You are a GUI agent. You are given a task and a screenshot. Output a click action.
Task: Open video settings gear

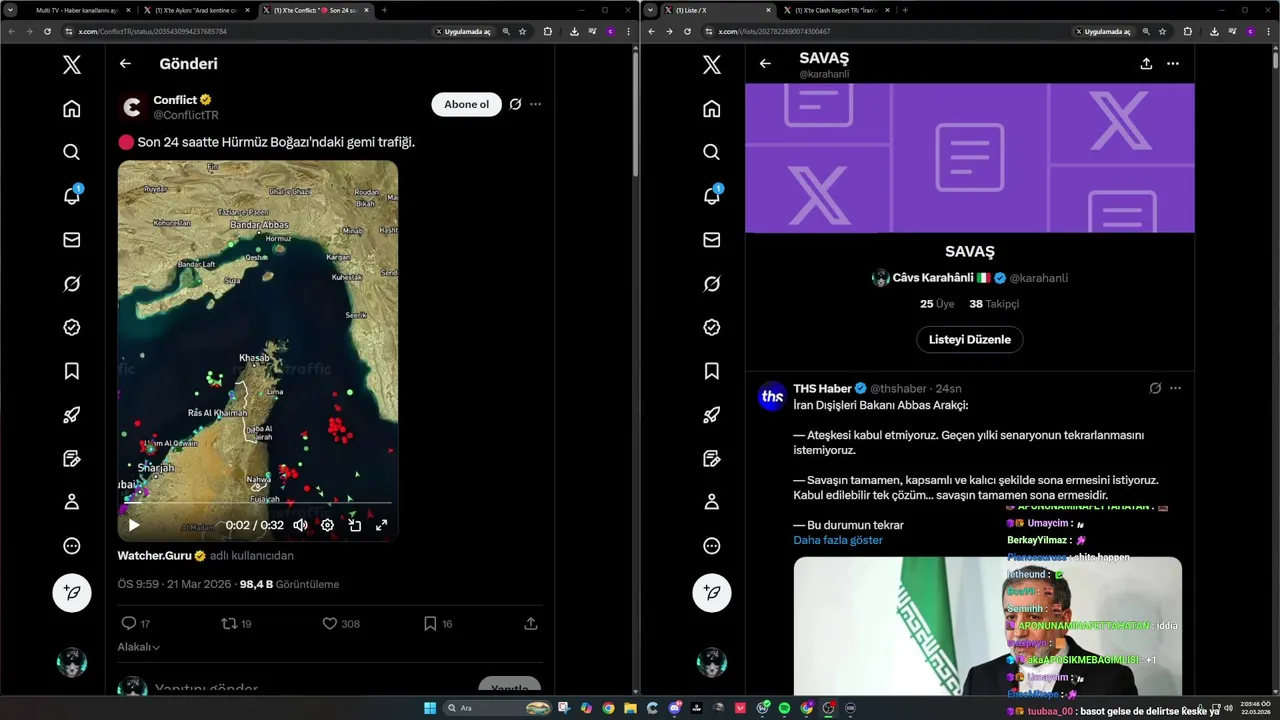tap(327, 525)
